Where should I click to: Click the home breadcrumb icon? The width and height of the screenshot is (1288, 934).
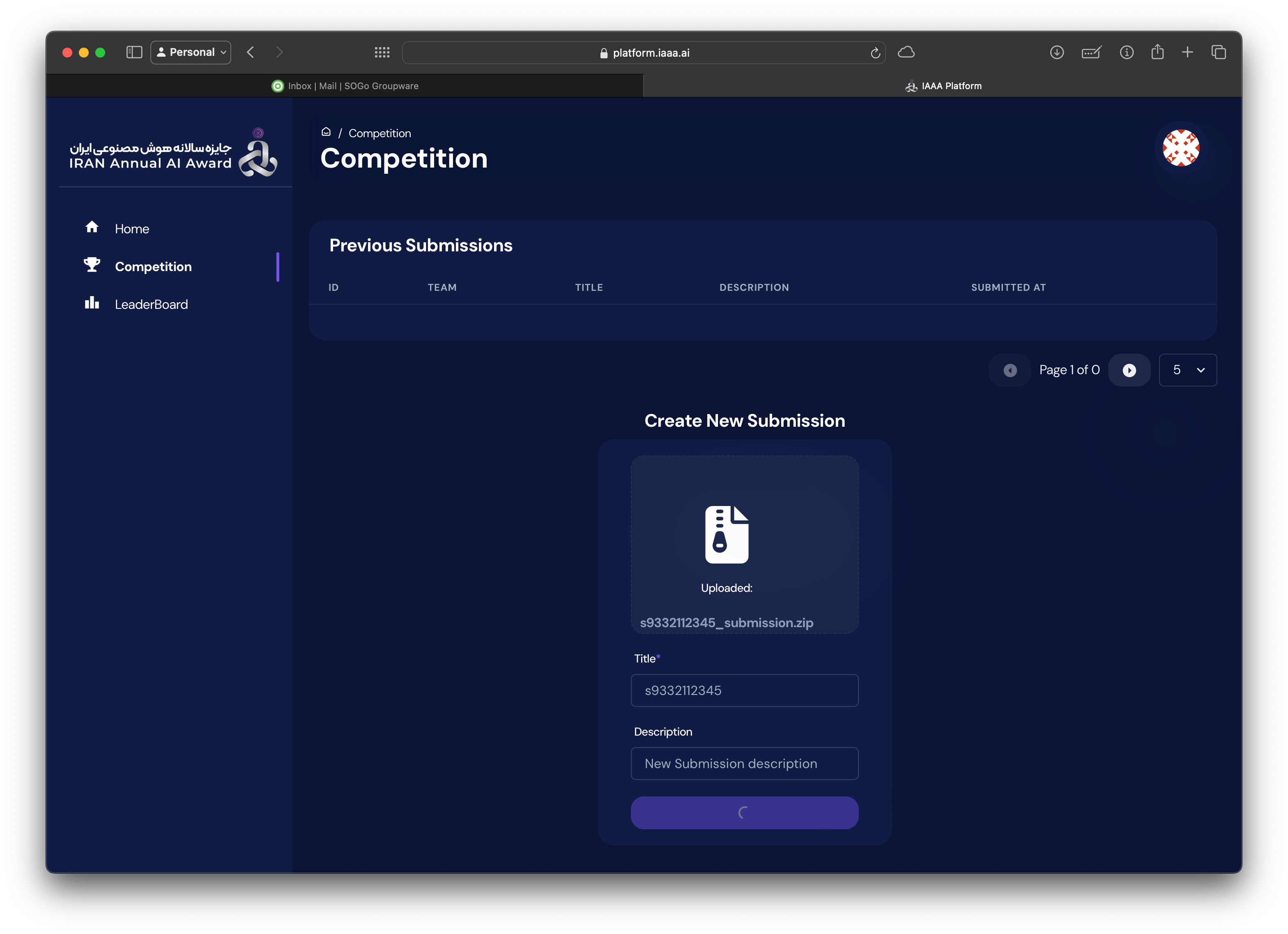pos(326,132)
